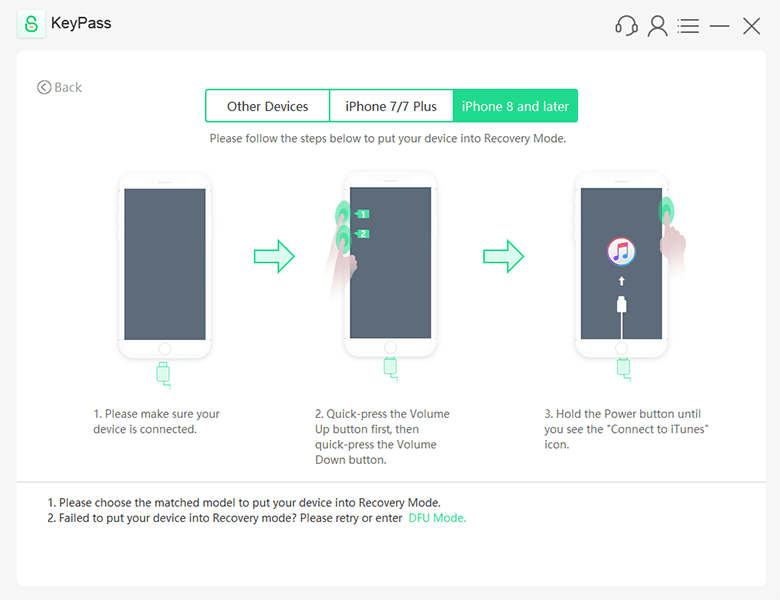Click the second phone volume buttons illustration
Screen dimensions: 780x600
click(390, 265)
